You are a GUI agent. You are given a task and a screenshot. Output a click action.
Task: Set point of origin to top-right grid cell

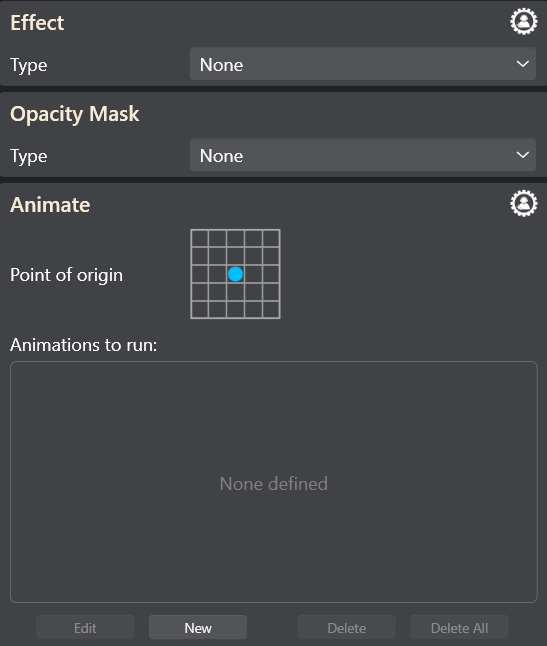(x=271, y=239)
